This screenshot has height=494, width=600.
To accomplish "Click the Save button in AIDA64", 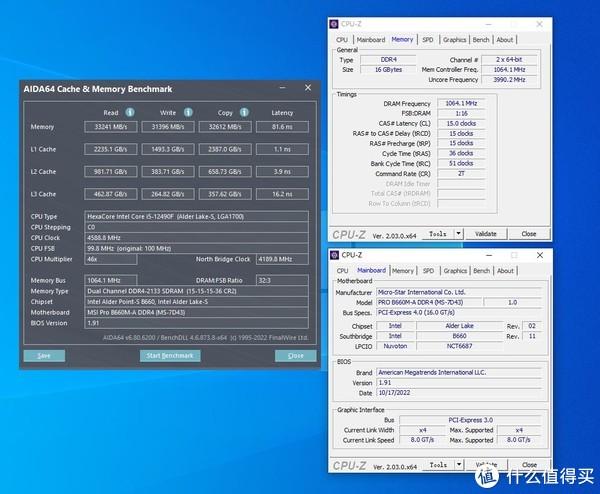I will 44,356.
